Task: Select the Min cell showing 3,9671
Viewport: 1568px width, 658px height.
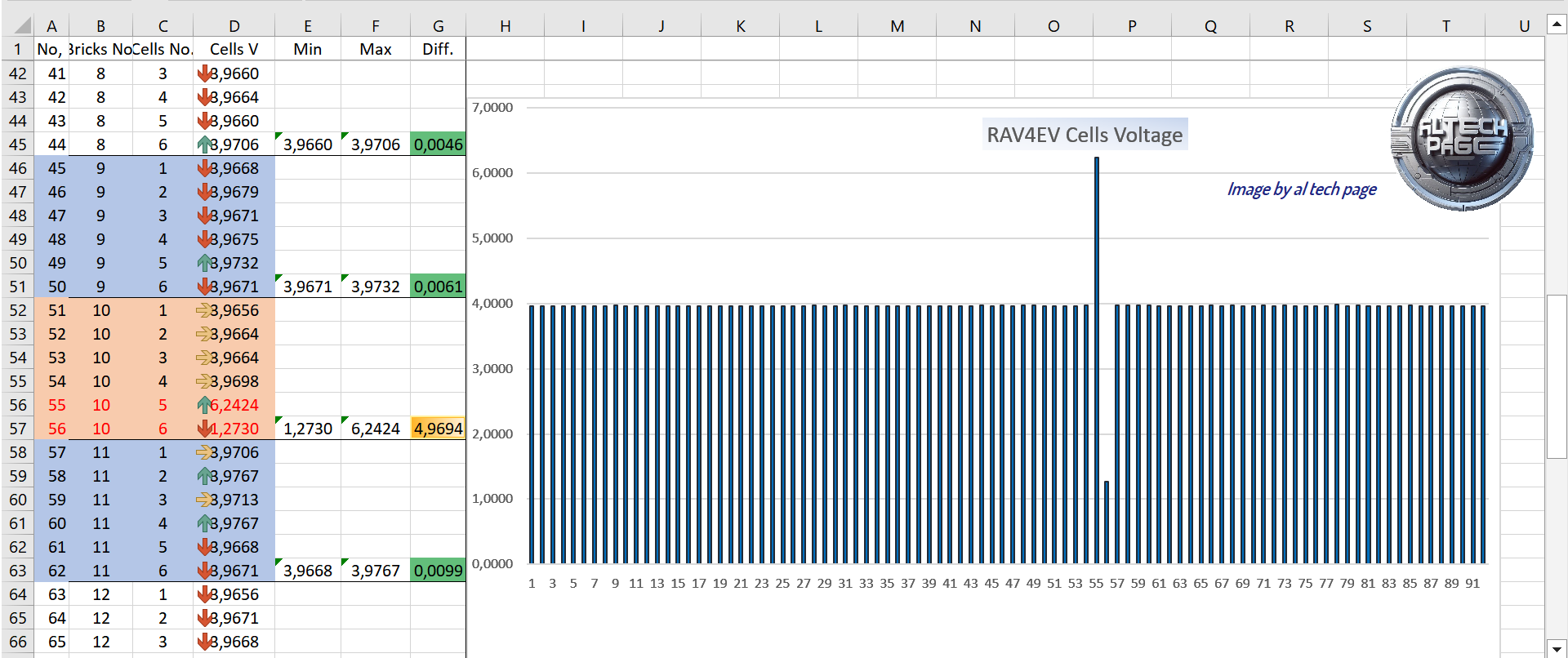Action: pyautogui.click(x=307, y=287)
